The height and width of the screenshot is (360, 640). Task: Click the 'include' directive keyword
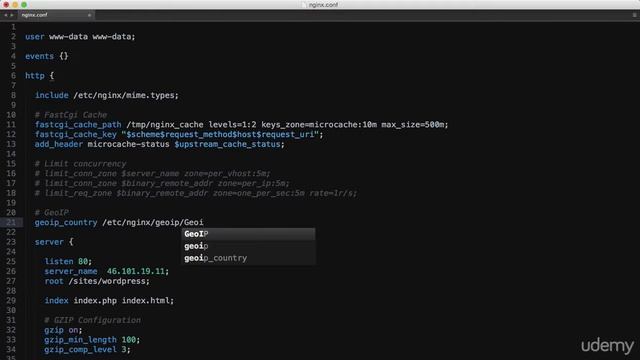[x=52, y=95]
